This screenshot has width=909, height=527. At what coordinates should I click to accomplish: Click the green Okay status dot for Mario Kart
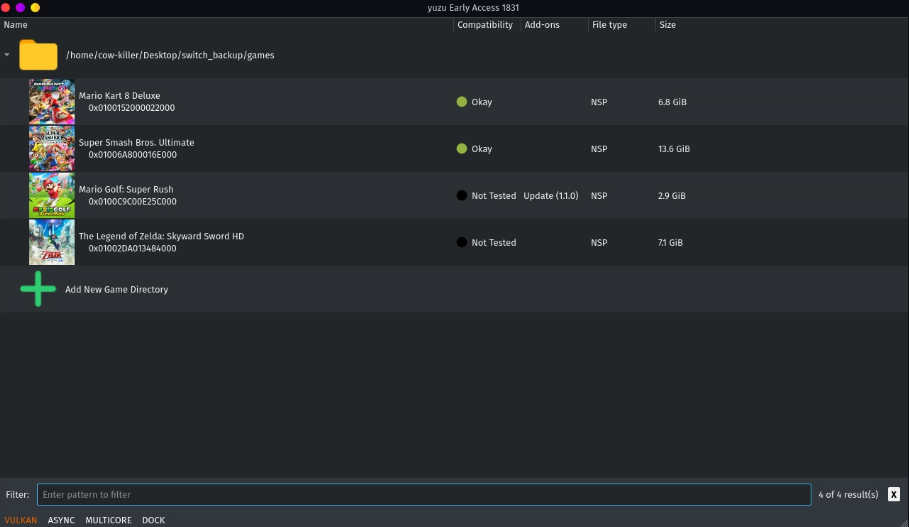pyautogui.click(x=462, y=102)
